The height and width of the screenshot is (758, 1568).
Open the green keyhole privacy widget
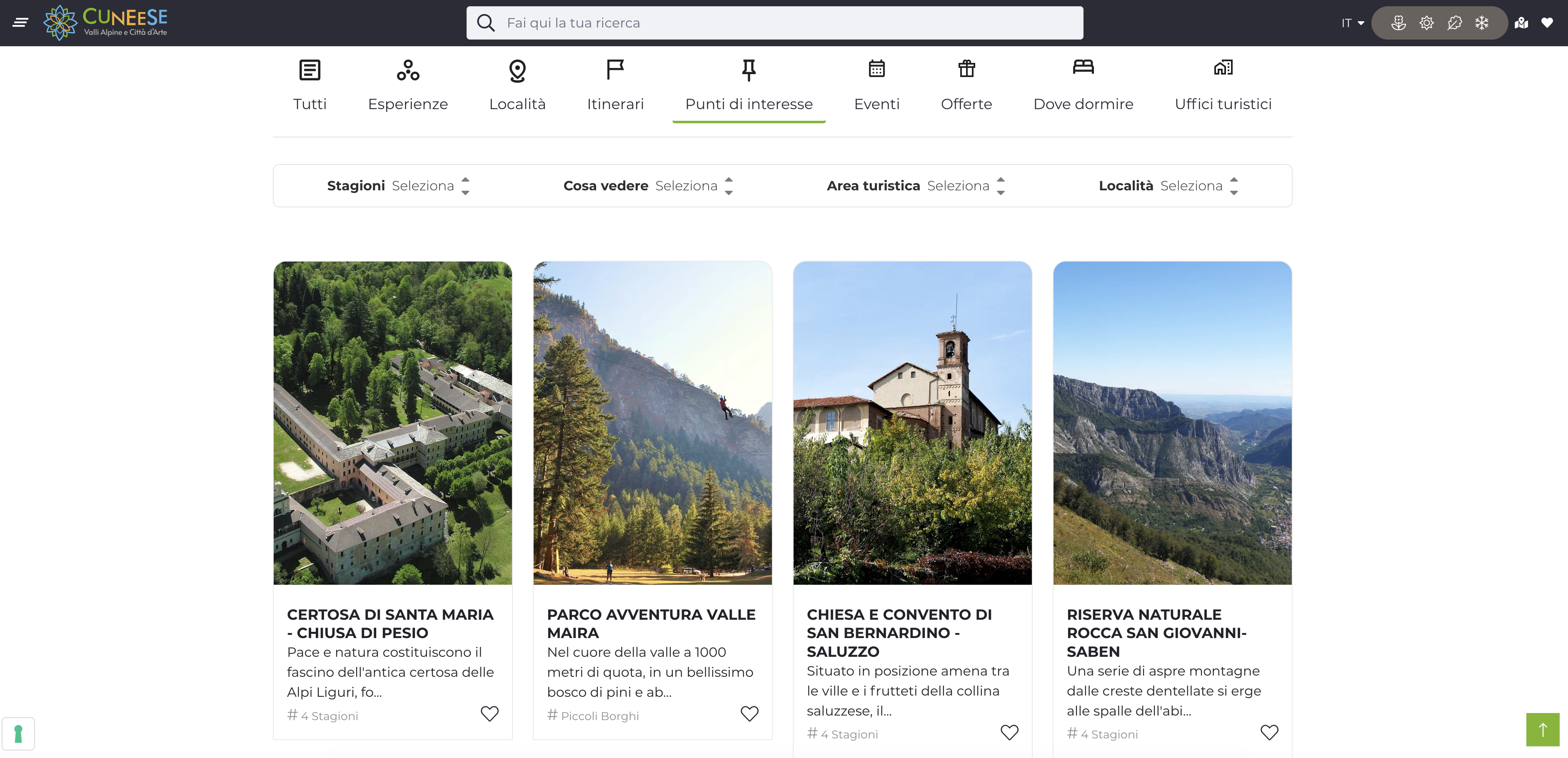pyautogui.click(x=18, y=734)
